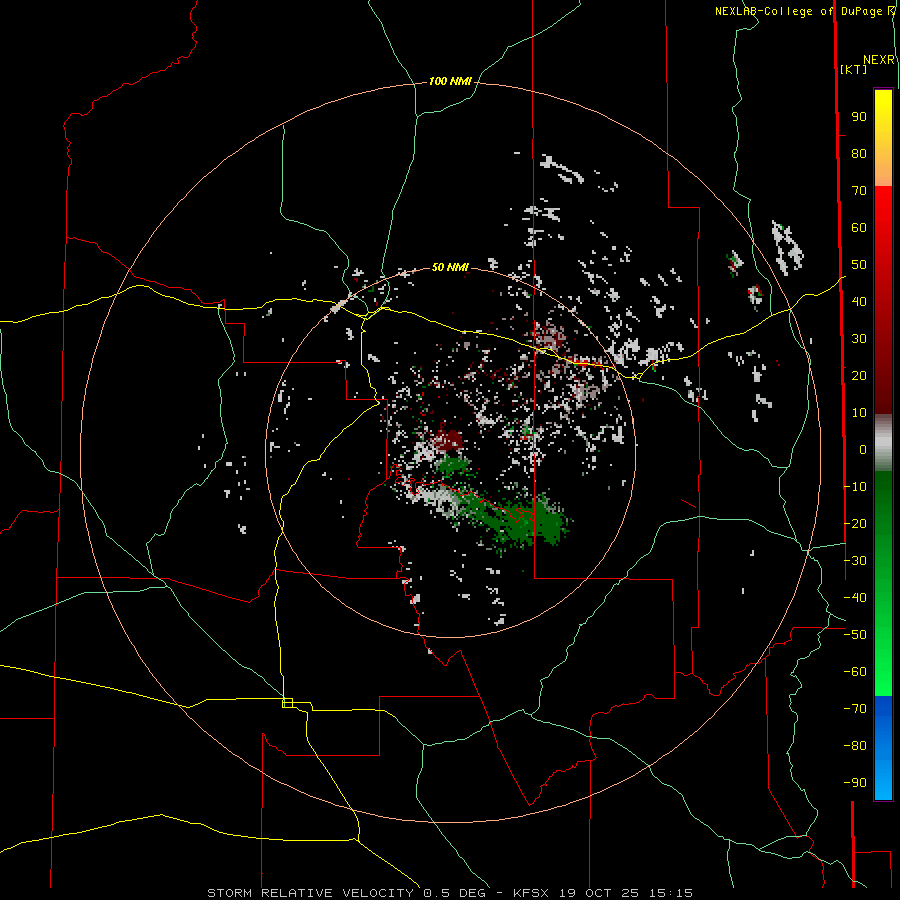Pick the gray zero-velocity segment of color bar
This screenshot has width=900, height=900.
(883, 443)
